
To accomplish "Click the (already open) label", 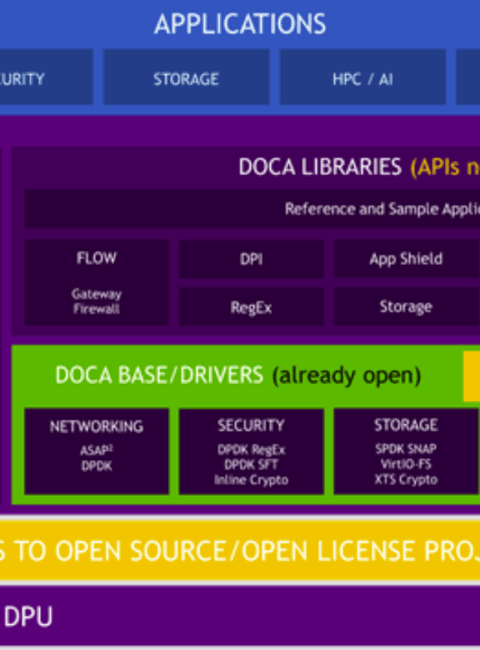I will [x=347, y=376].
